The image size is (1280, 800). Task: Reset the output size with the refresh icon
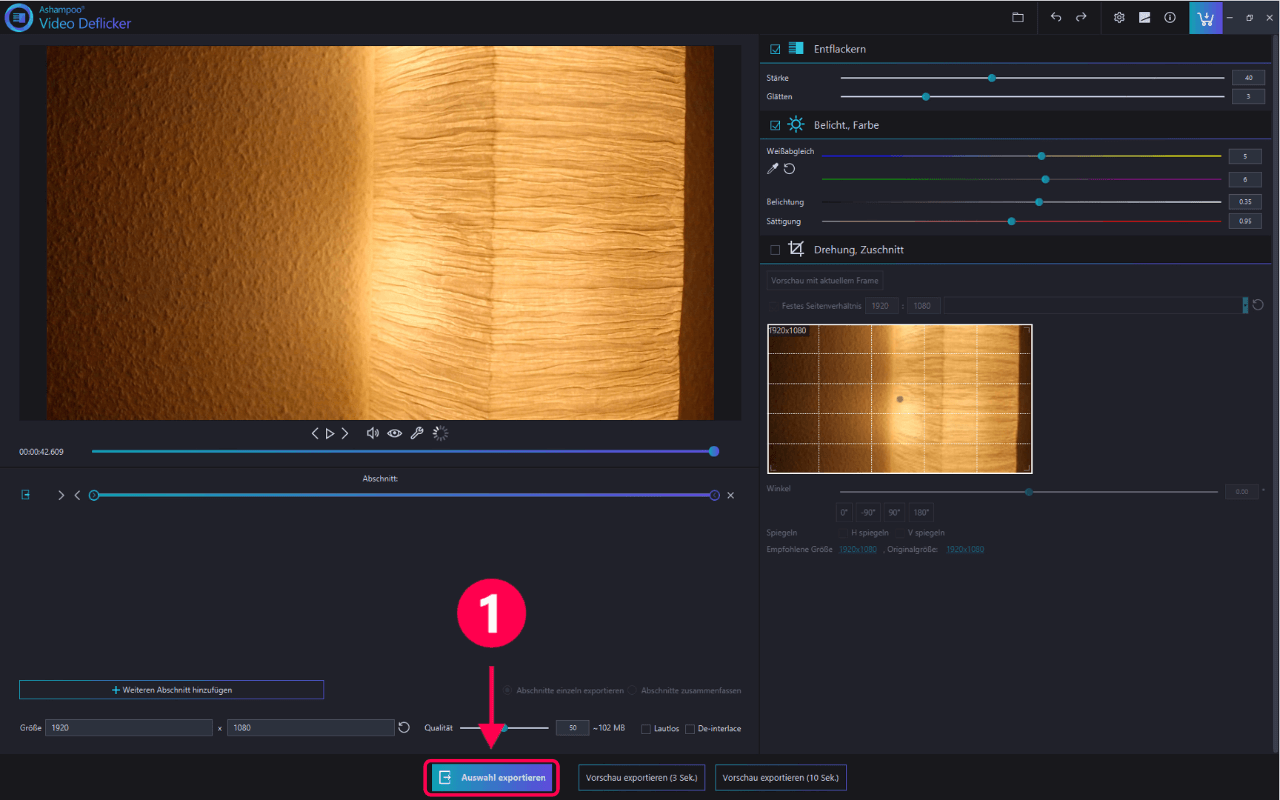coord(404,727)
